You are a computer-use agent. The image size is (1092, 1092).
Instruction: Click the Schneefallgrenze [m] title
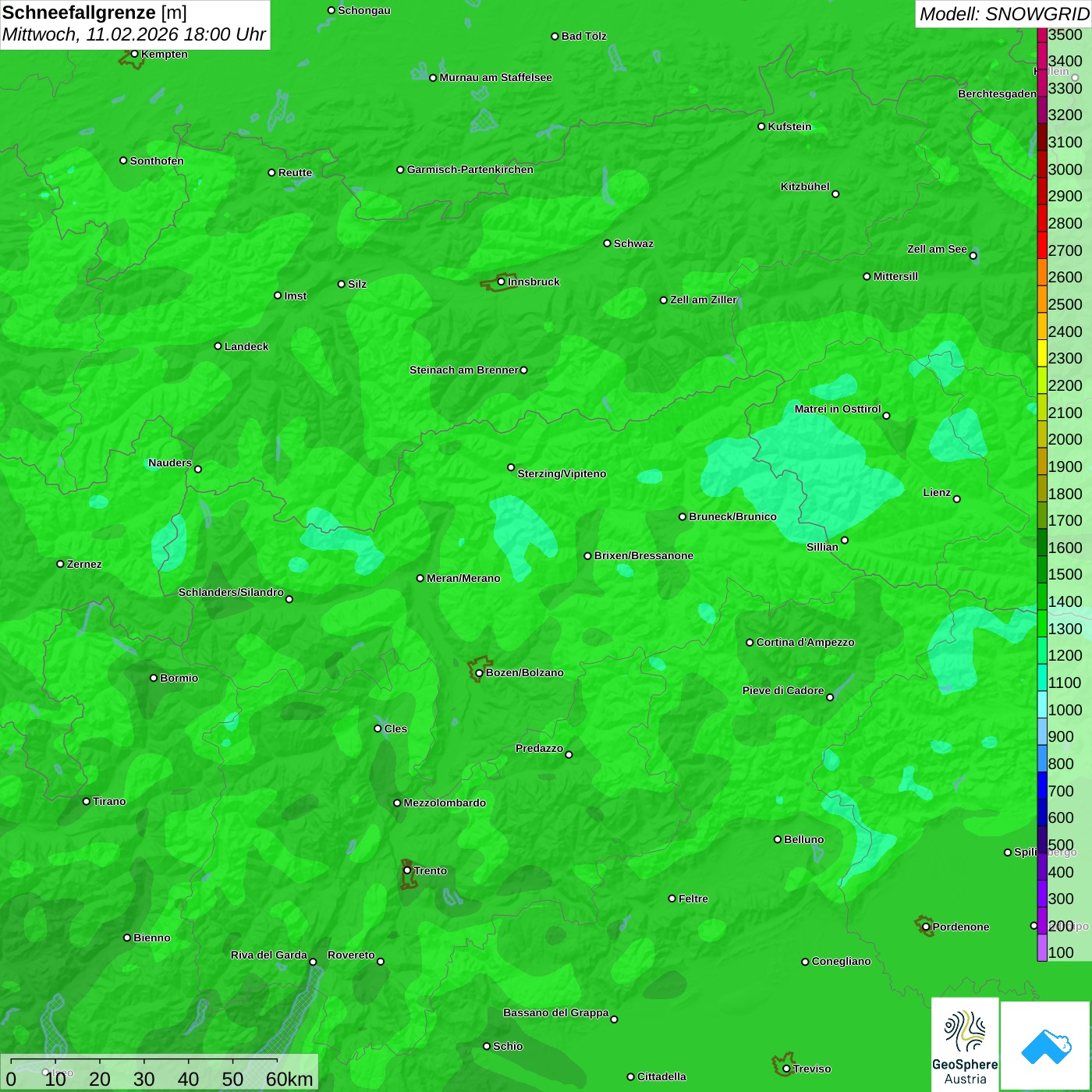94,12
